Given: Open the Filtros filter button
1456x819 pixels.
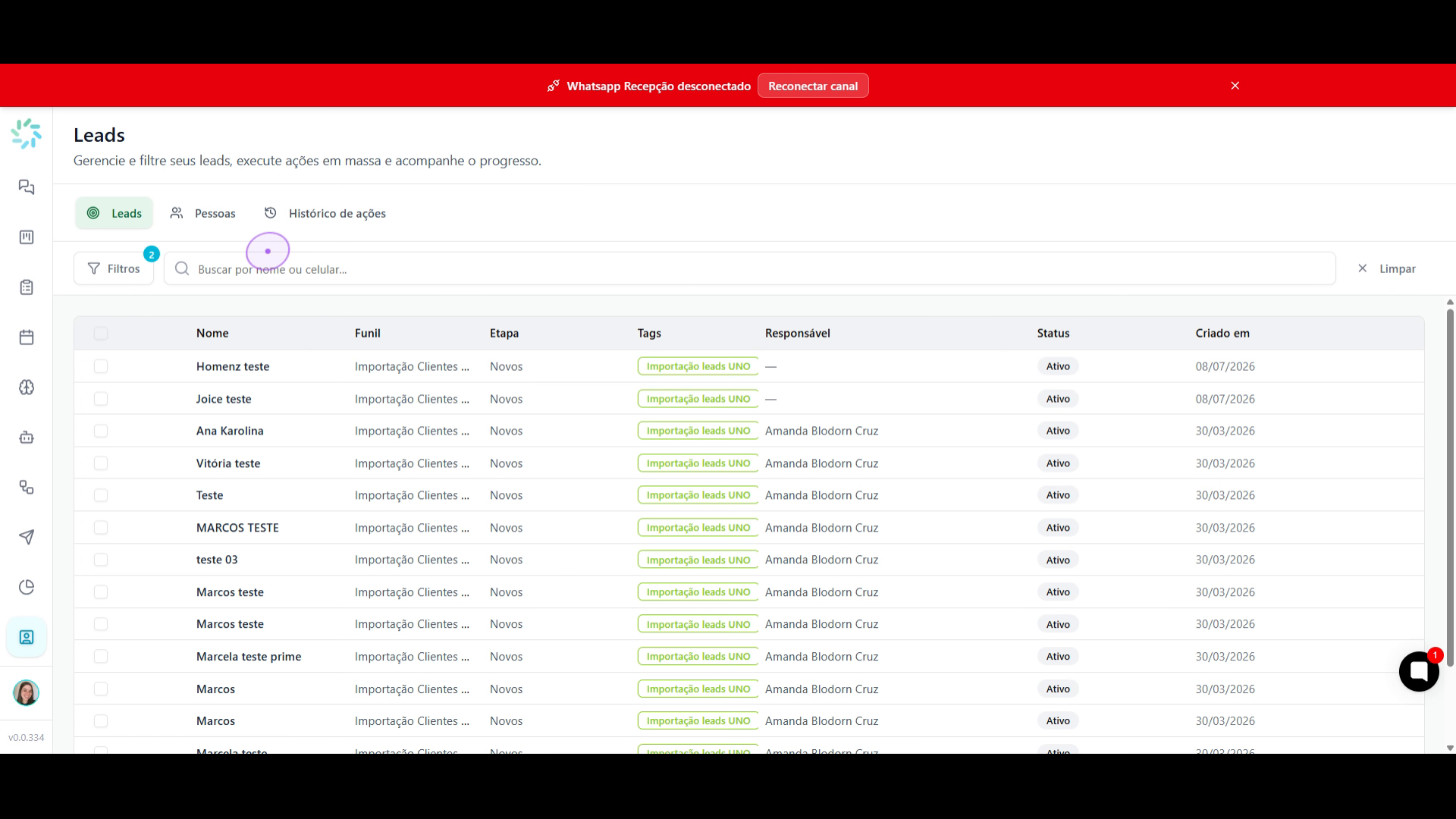Looking at the screenshot, I should (x=114, y=268).
